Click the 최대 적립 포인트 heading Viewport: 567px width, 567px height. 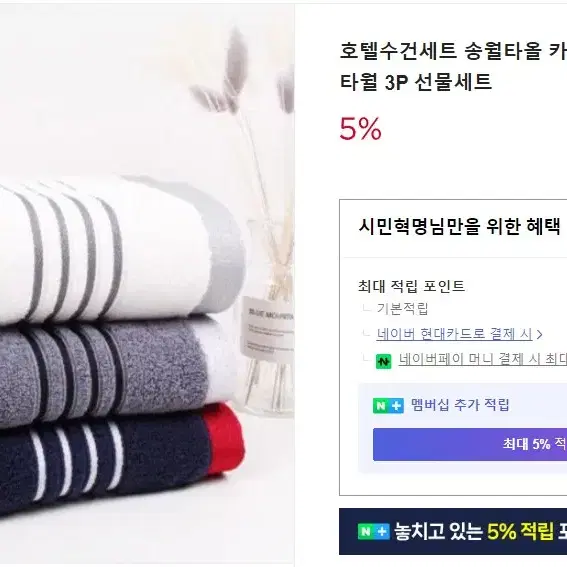tap(411, 286)
